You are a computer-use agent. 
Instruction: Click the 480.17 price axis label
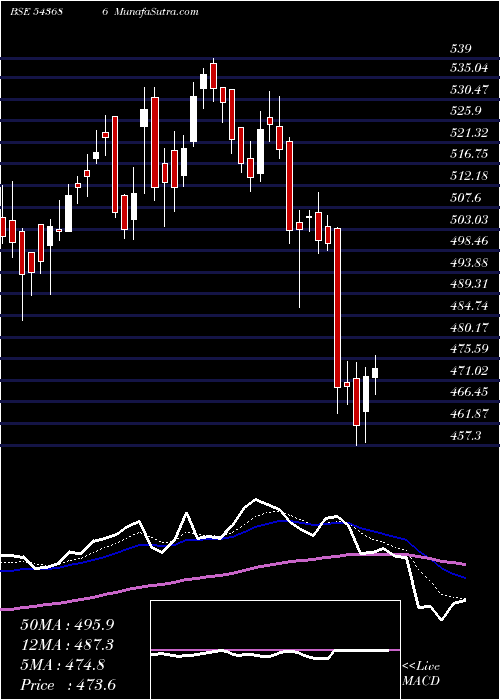[x=470, y=327]
